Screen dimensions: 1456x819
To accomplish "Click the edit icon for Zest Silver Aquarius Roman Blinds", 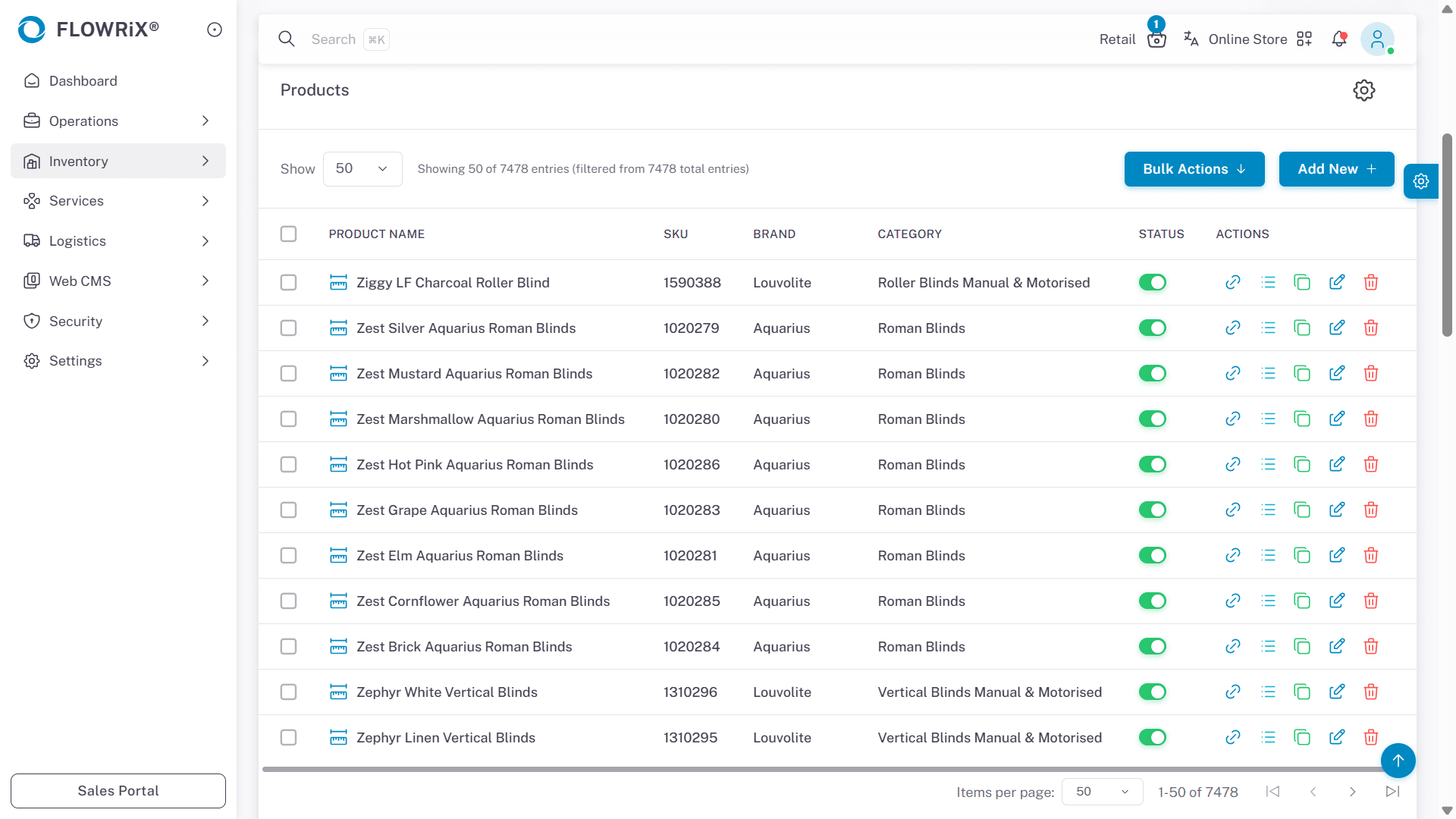I will click(x=1336, y=328).
